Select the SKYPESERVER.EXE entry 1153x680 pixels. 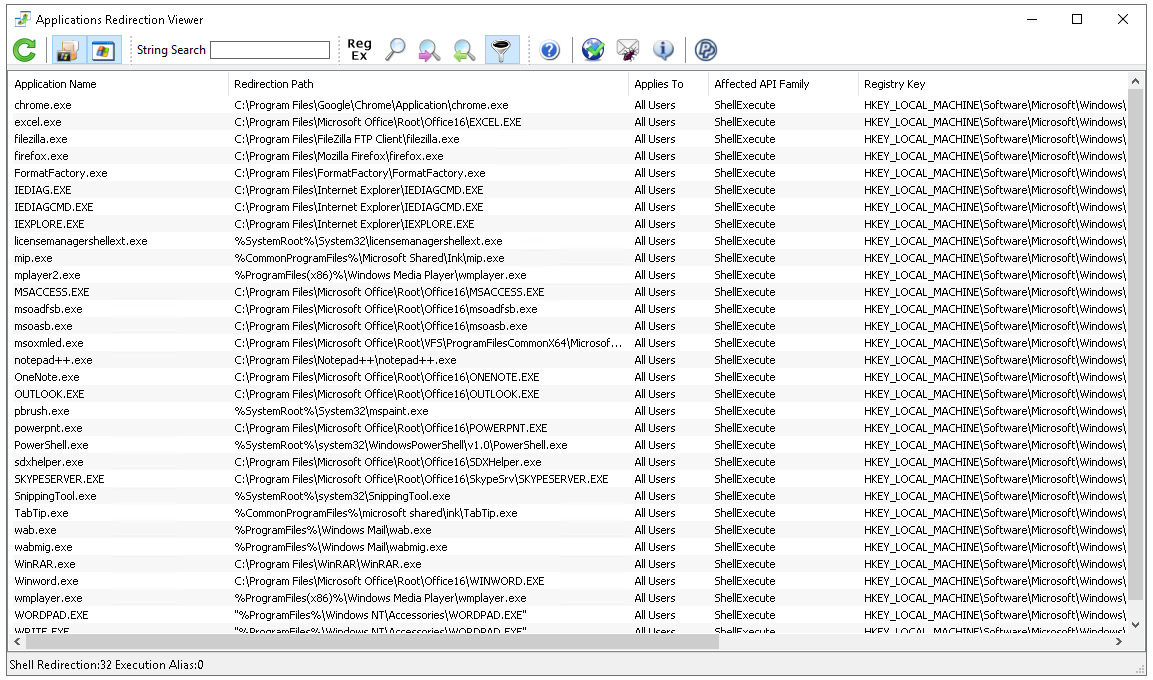pyautogui.click(x=567, y=479)
